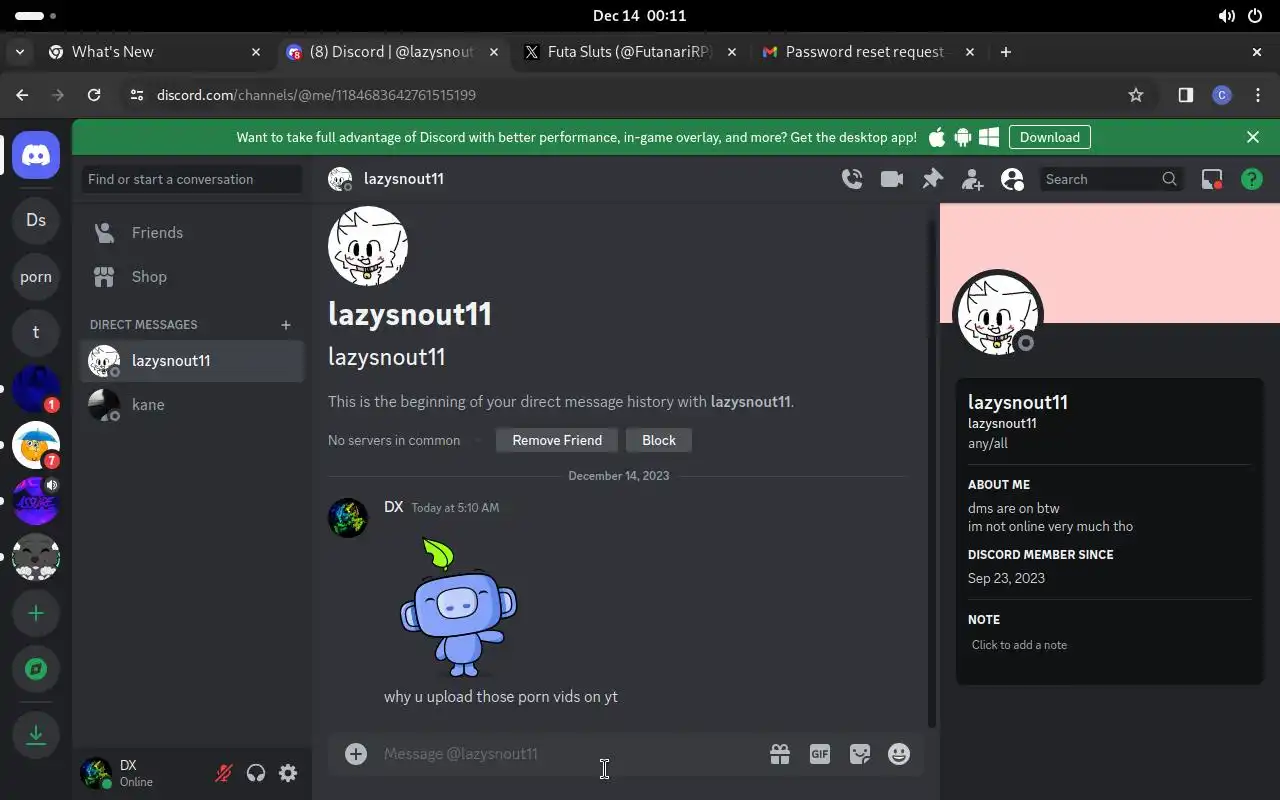This screenshot has width=1280, height=800.
Task: Click to add a note field
Action: (1109, 645)
